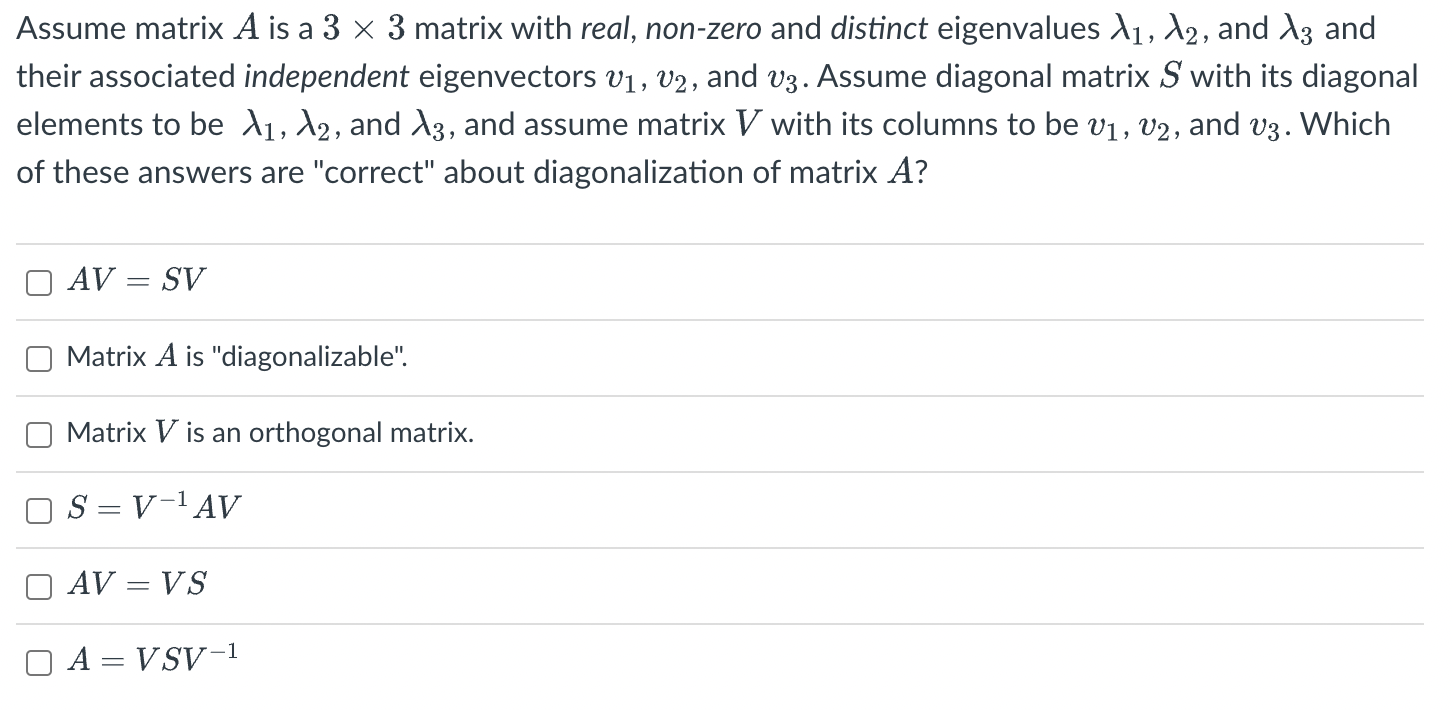Select the answer text "A = VSV⁻¹"
The image size is (1452, 710).
[x=150, y=660]
